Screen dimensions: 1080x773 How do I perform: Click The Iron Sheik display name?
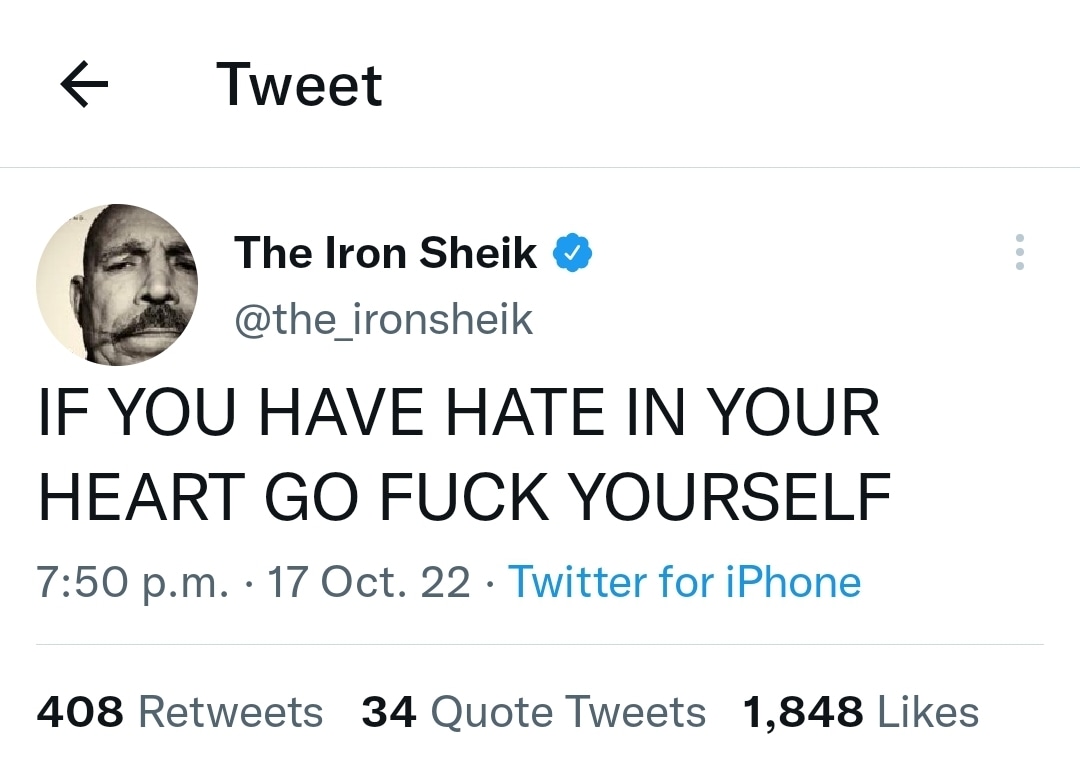coord(386,253)
